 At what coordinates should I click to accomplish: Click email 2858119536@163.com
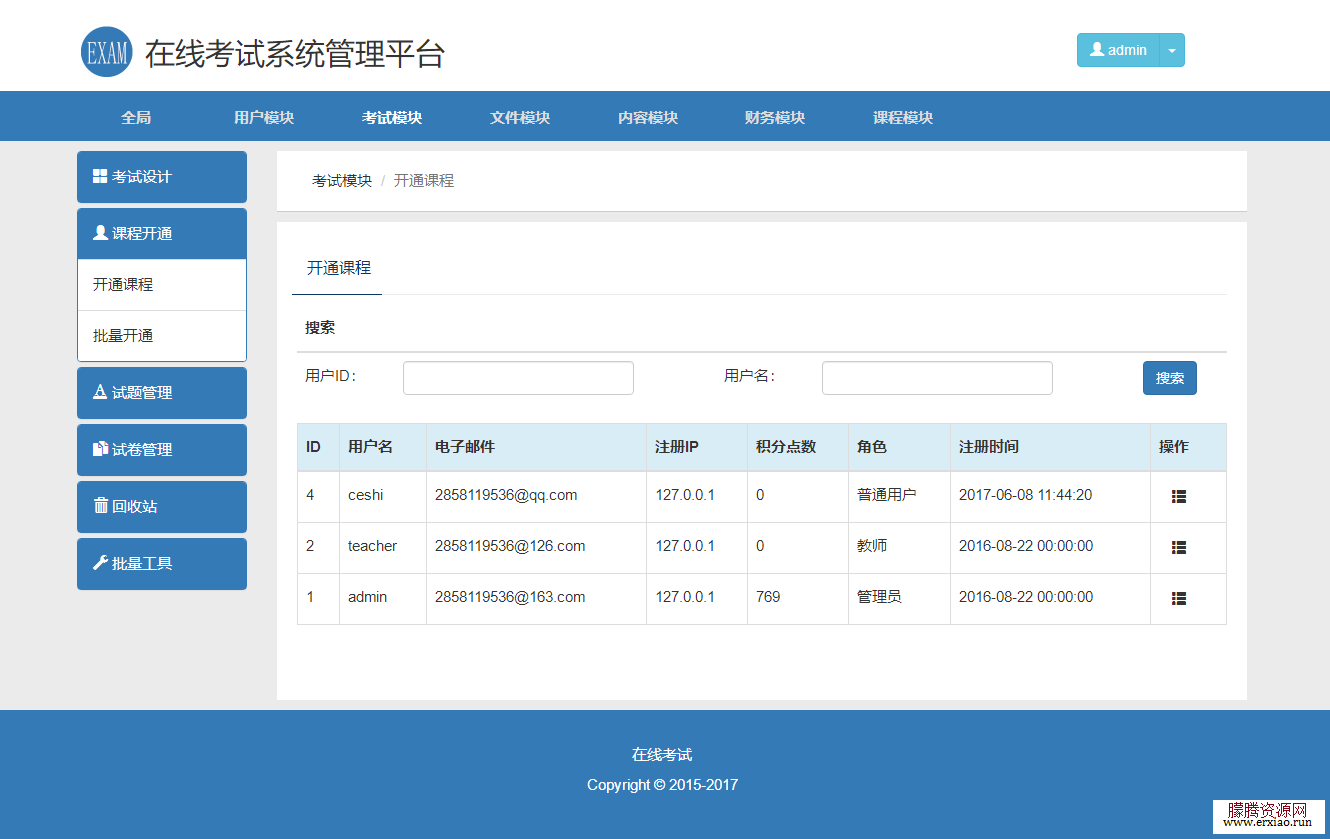[x=510, y=597]
